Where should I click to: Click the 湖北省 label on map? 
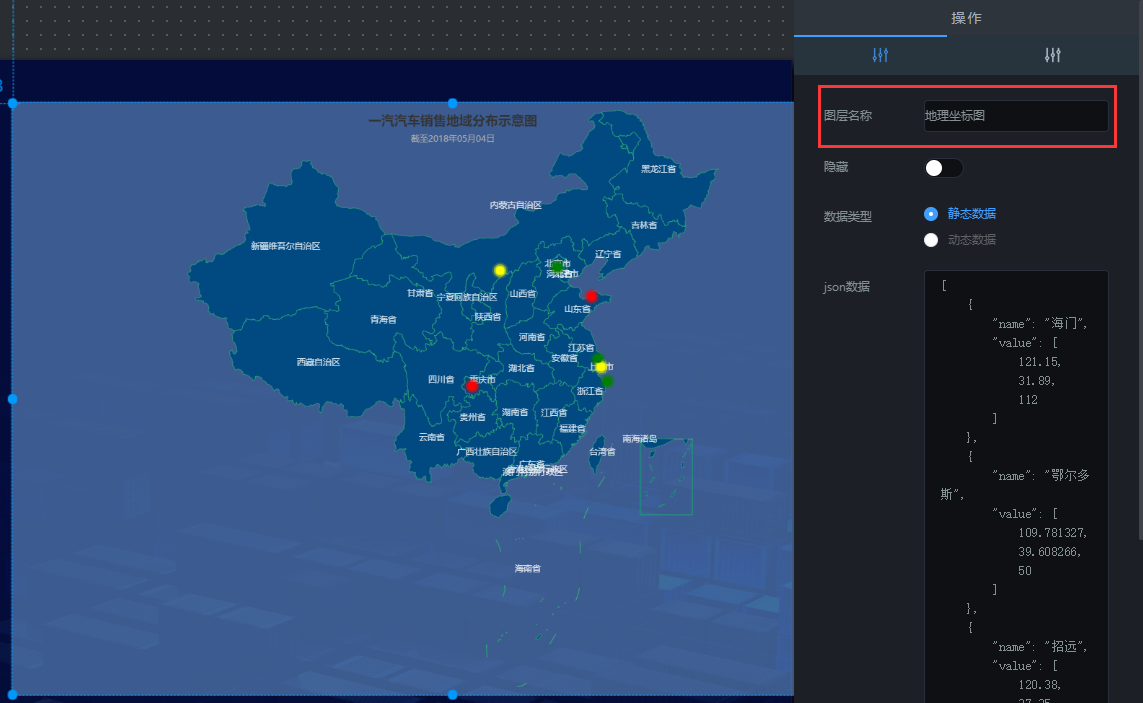(521, 368)
